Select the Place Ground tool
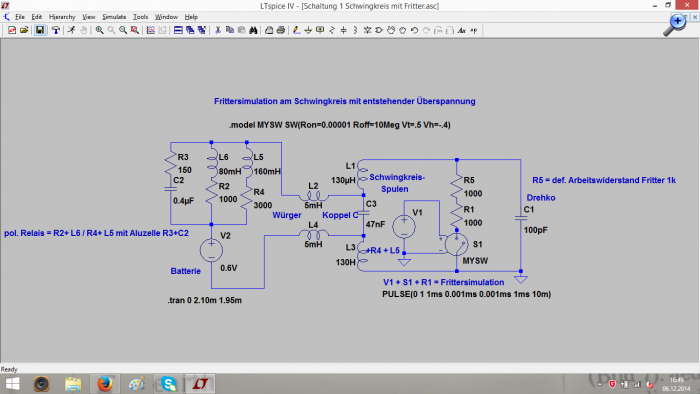700x394 pixels. click(x=308, y=30)
